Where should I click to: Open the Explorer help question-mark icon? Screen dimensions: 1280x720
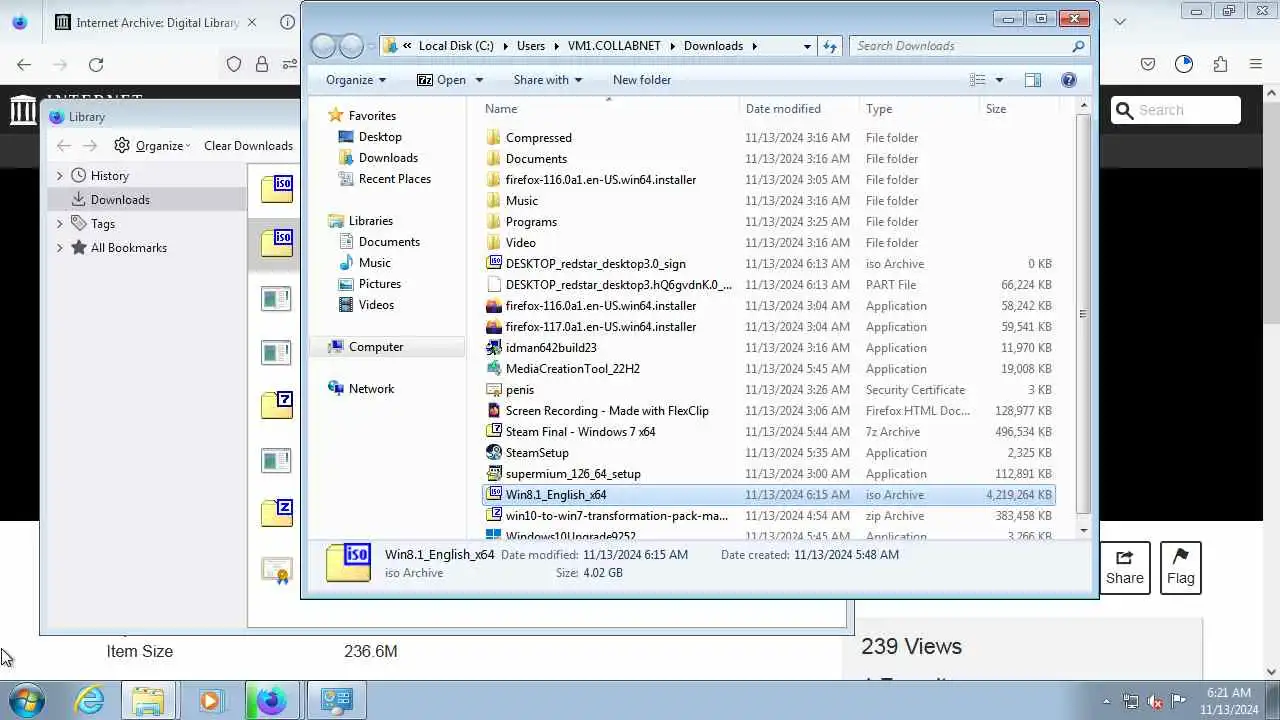[x=1068, y=80]
